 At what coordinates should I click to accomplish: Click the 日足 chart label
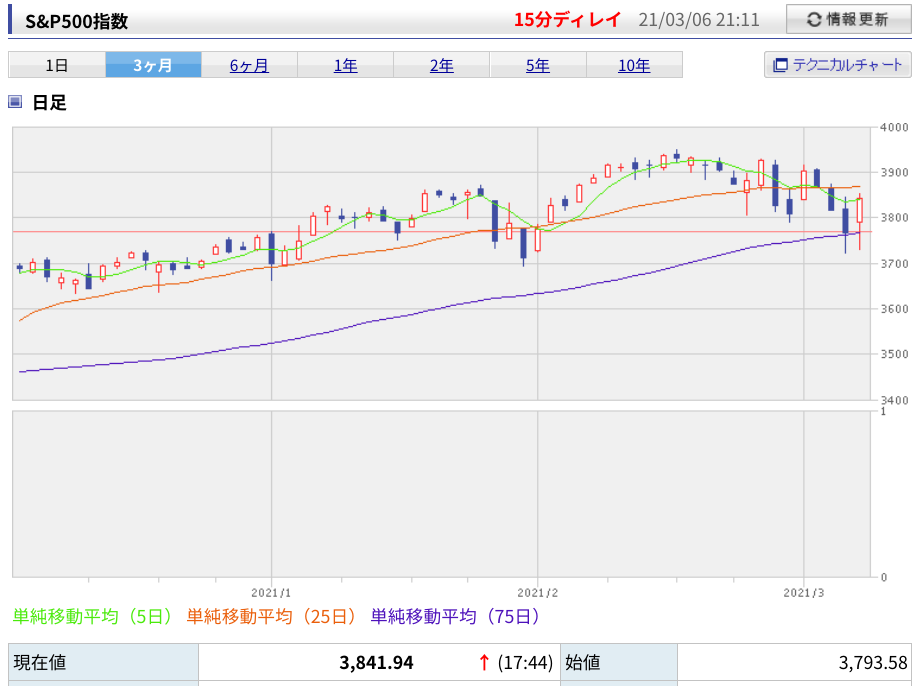pyautogui.click(x=49, y=103)
